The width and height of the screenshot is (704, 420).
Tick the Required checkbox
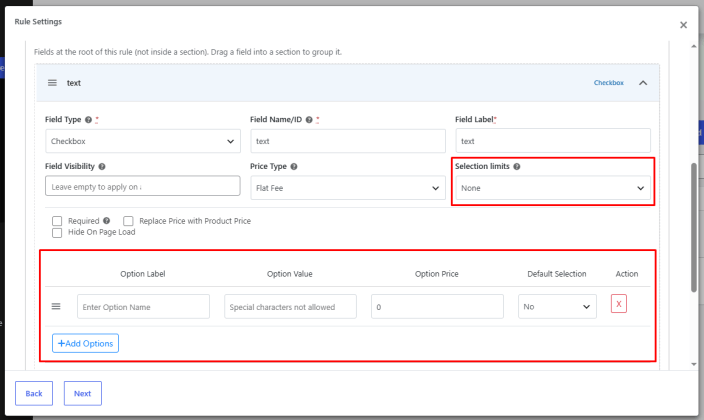coord(57,221)
